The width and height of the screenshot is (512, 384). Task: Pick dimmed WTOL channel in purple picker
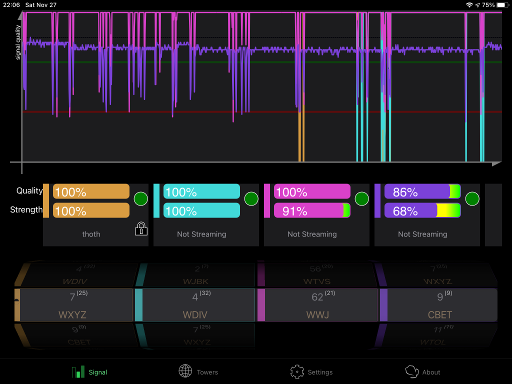coord(437,336)
